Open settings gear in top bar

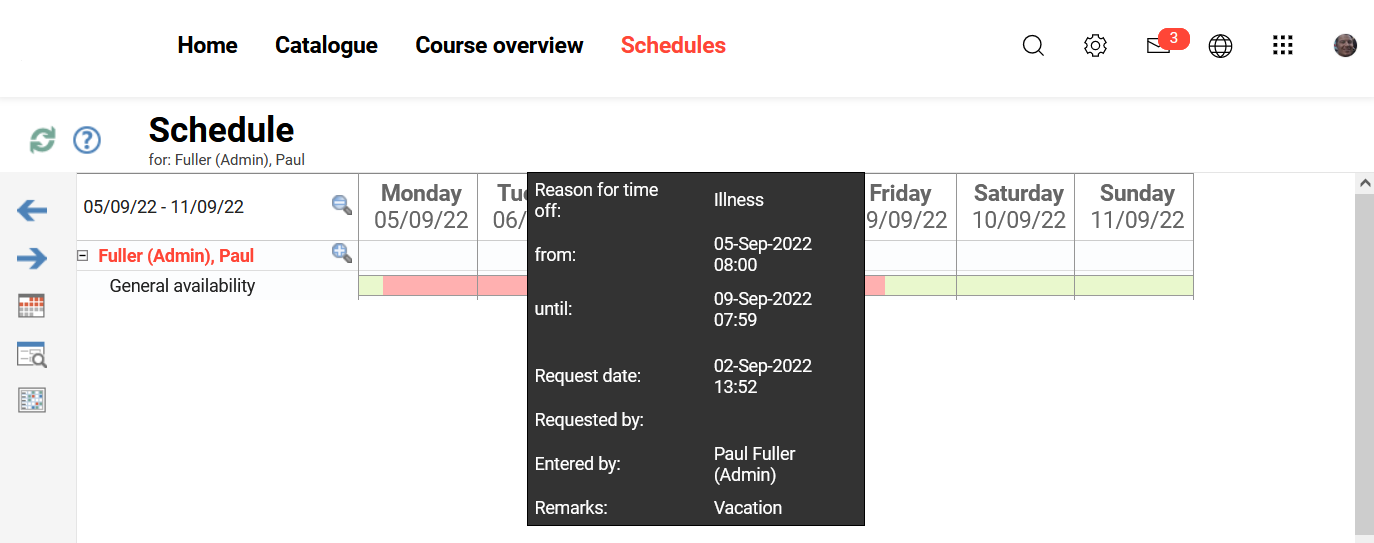point(1096,46)
